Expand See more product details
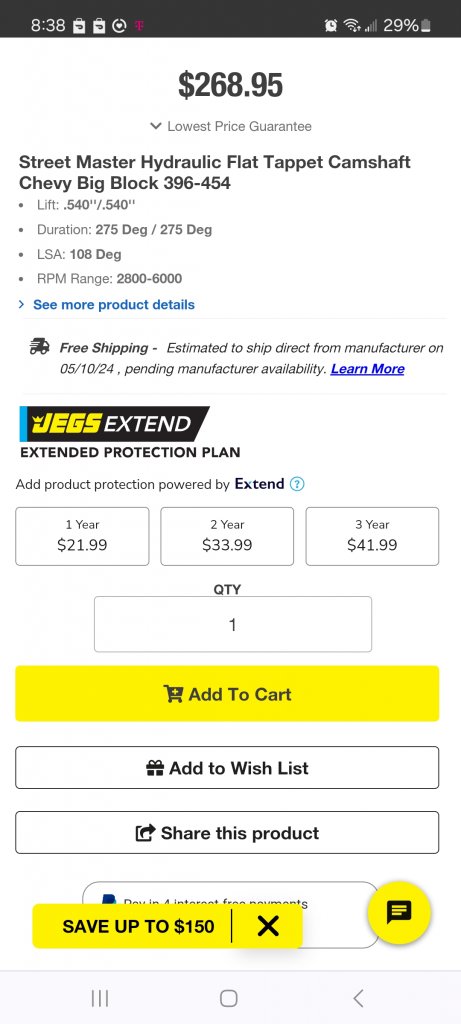This screenshot has height=1024, width=461. tap(114, 304)
